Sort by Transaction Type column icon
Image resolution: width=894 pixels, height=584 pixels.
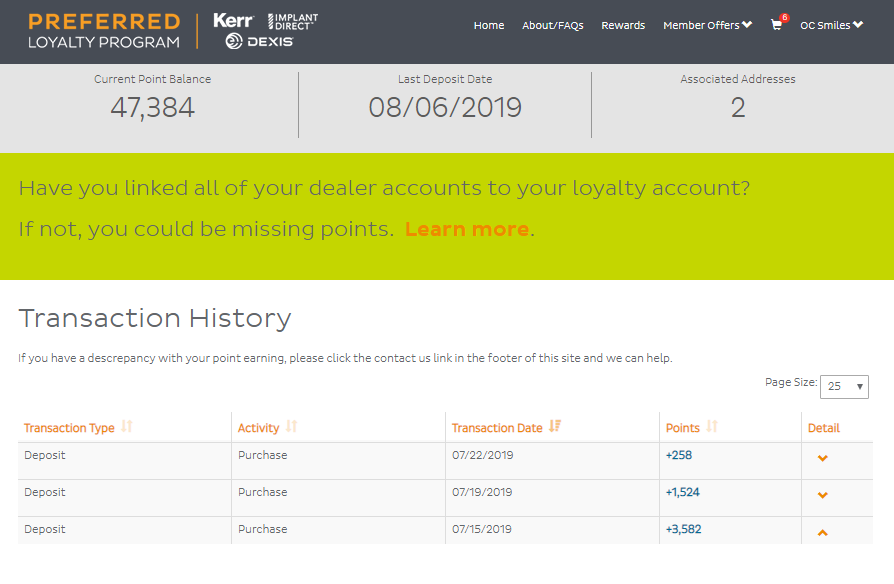click(127, 427)
